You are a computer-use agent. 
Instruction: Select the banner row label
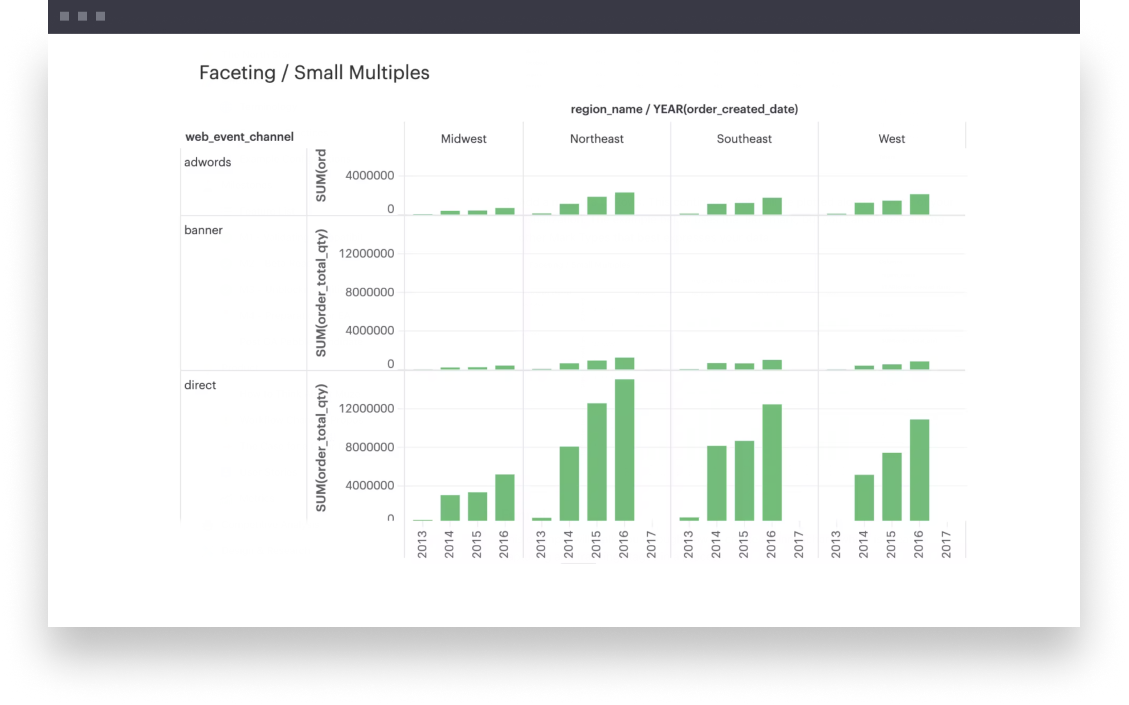(203, 230)
